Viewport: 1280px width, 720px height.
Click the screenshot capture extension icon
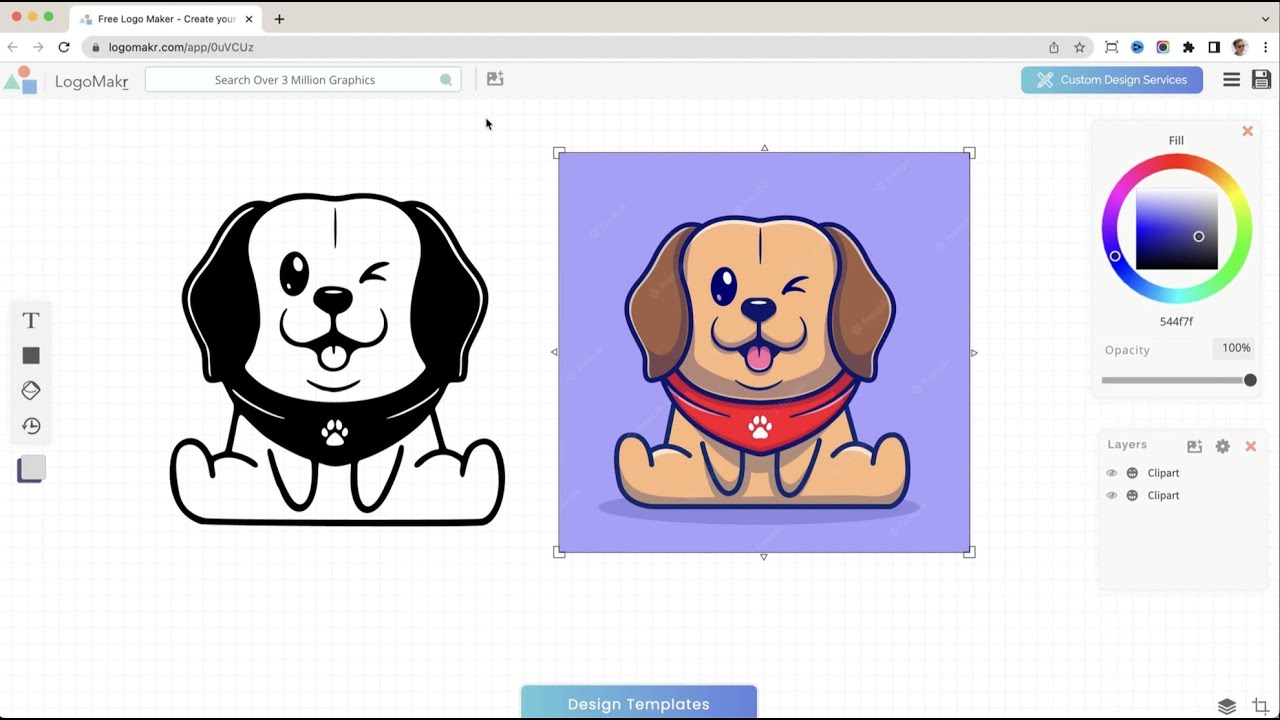1111,47
